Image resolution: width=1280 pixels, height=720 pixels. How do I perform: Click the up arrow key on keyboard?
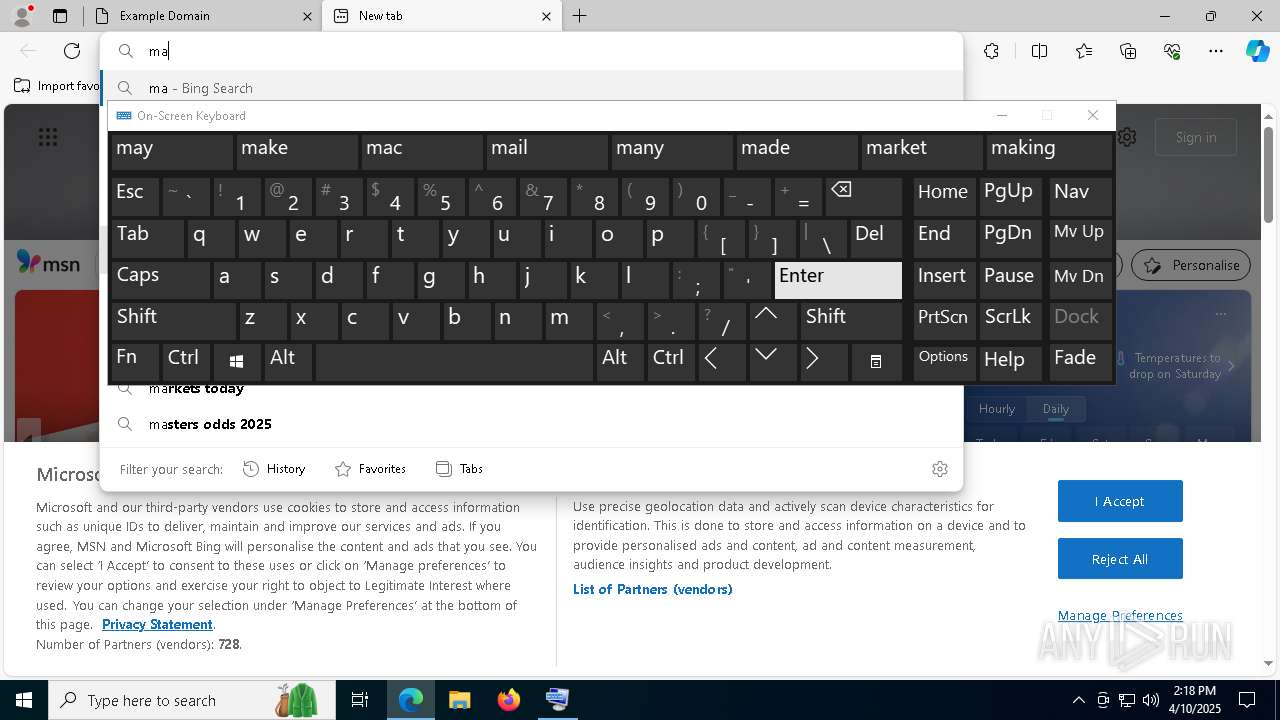point(774,320)
